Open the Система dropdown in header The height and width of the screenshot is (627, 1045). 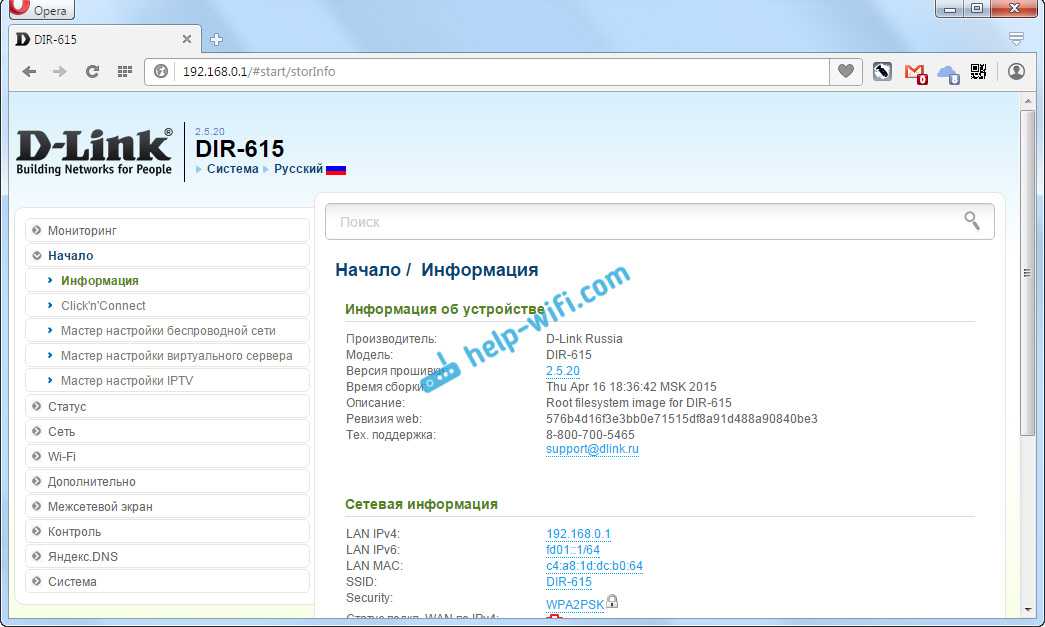pyautogui.click(x=232, y=169)
